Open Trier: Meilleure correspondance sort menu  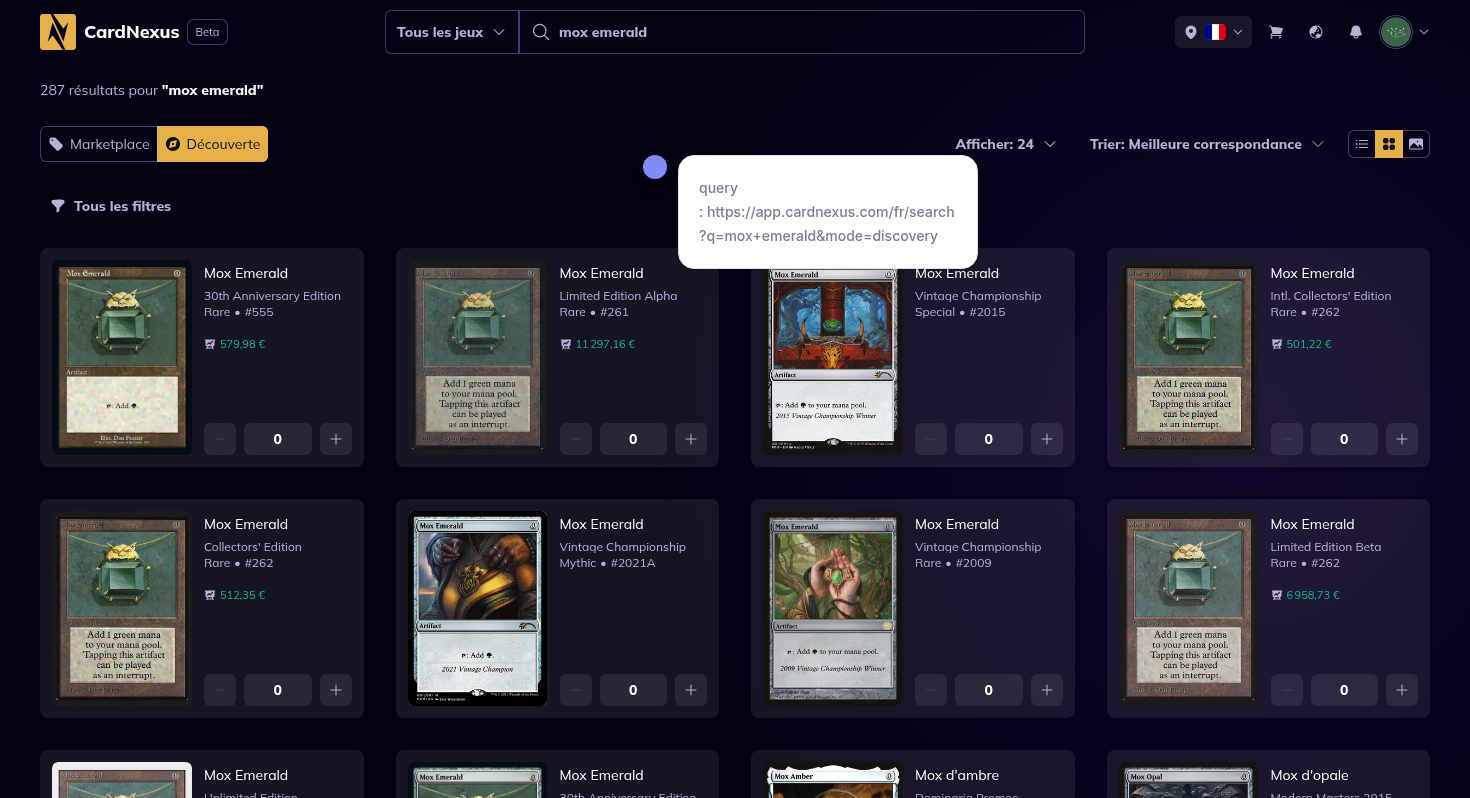pyautogui.click(x=1206, y=144)
